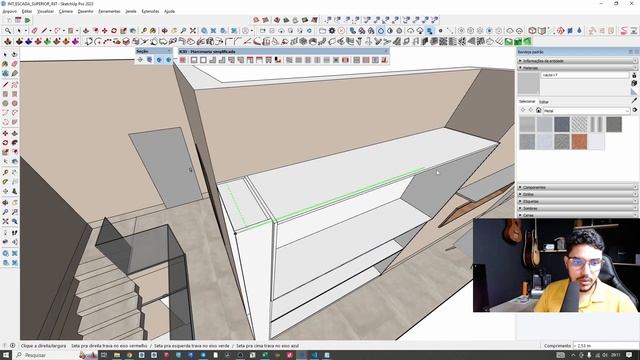Expand the Etiquetas panel
640x360 pixels.
click(x=578, y=201)
